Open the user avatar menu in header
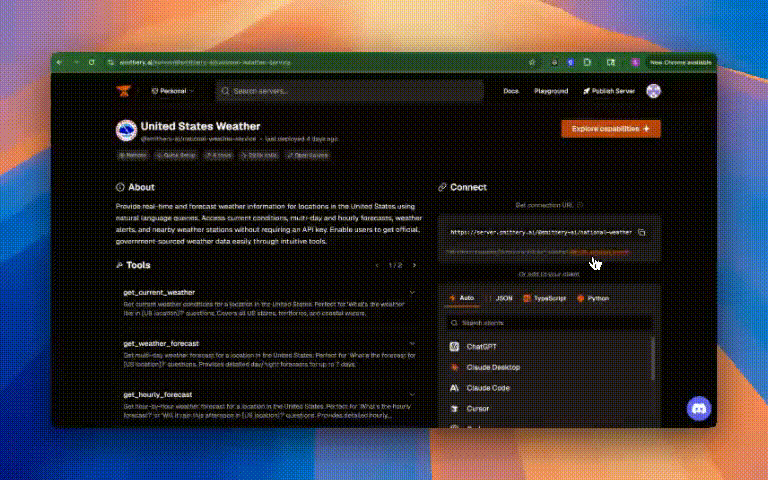 (653, 91)
